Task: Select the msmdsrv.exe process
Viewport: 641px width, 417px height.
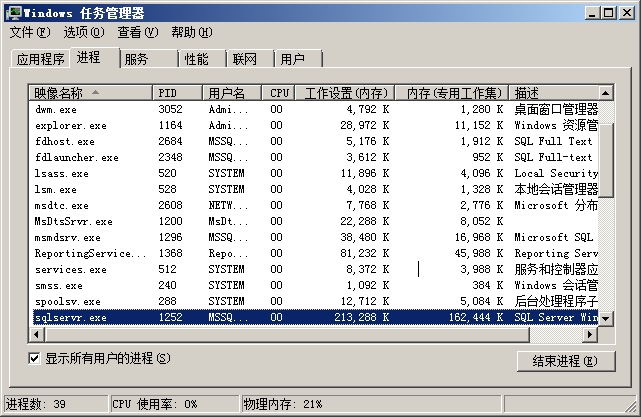Action: click(315, 238)
